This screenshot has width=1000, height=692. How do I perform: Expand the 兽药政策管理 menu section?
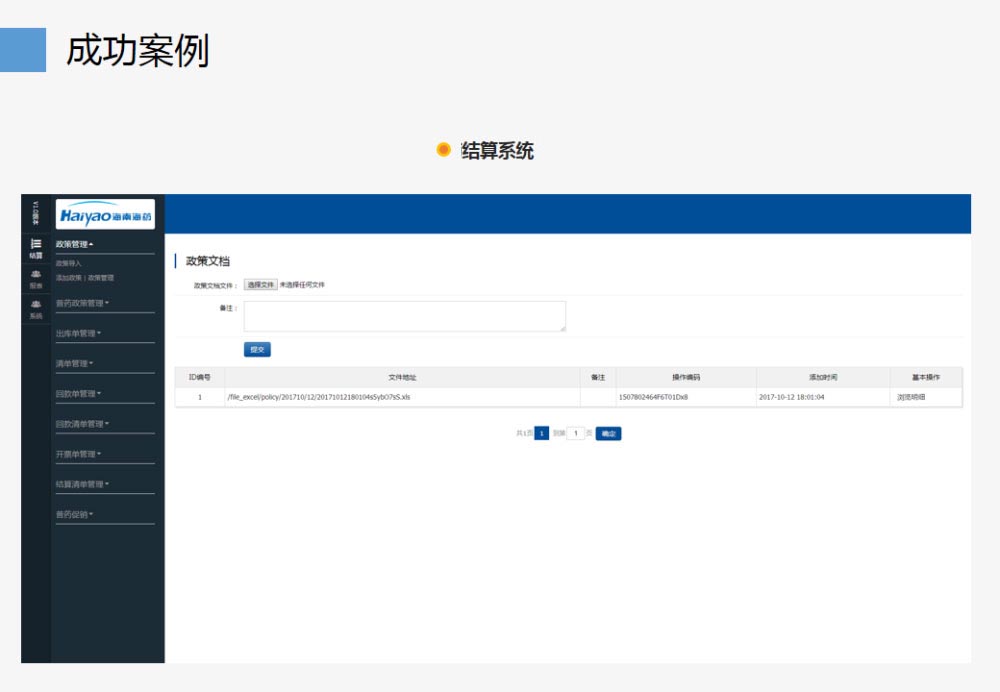coord(82,303)
